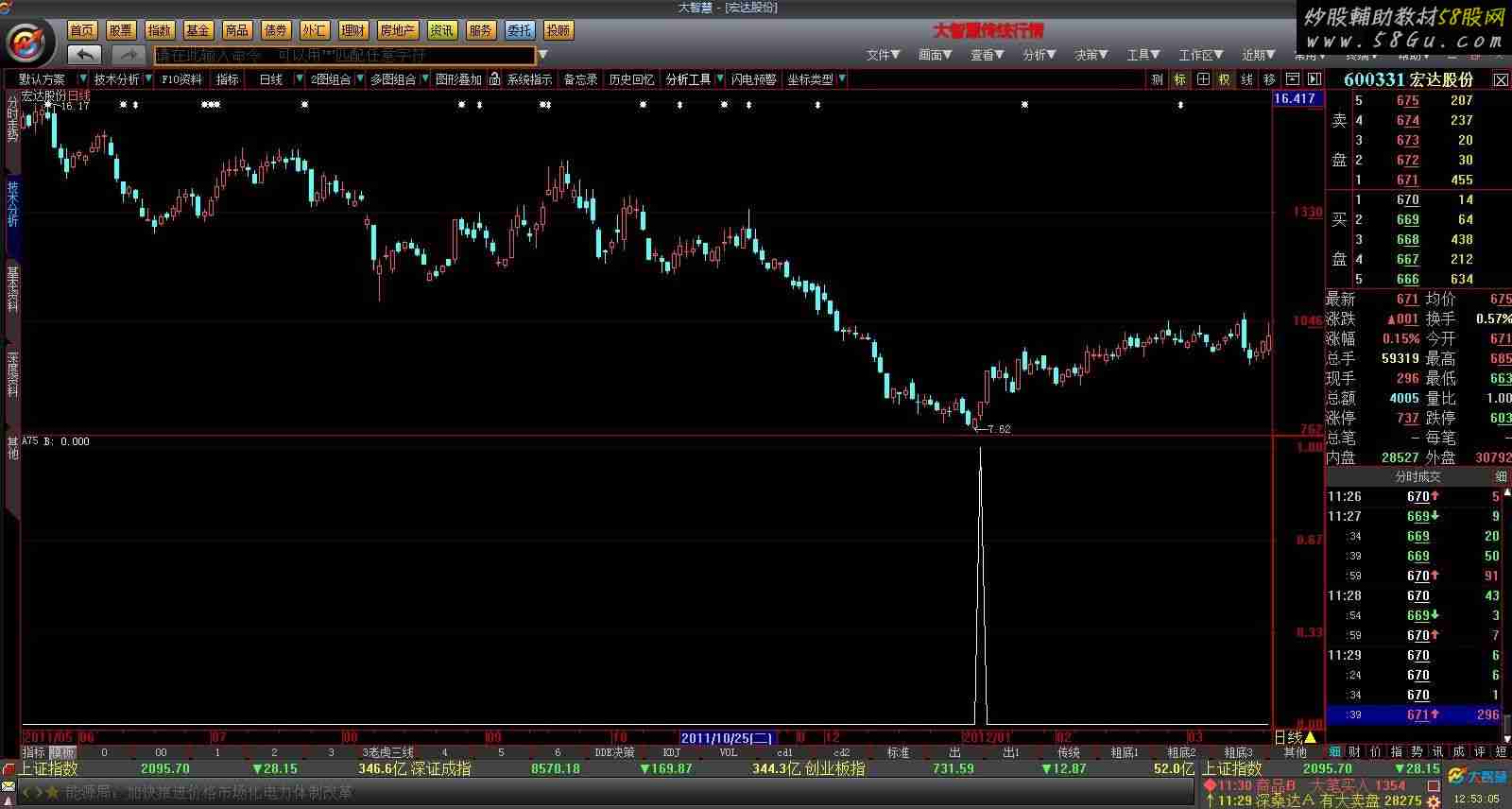Activate the 测 measure tool icon
The image size is (1512, 809).
point(1157,79)
